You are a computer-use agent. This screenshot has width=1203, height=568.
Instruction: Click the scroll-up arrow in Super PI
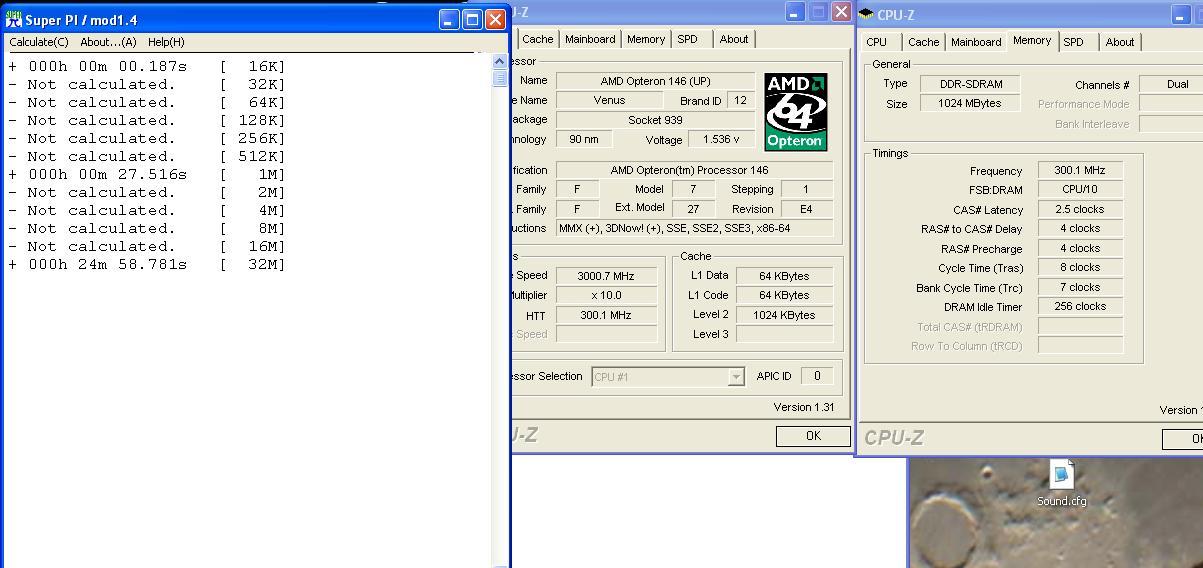(500, 62)
